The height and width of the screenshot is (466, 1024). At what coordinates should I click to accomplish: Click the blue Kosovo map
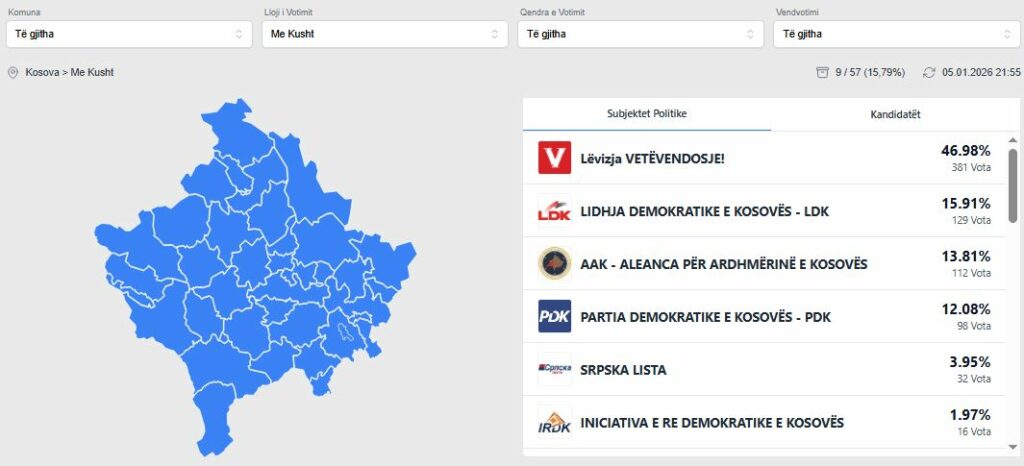coord(250,270)
